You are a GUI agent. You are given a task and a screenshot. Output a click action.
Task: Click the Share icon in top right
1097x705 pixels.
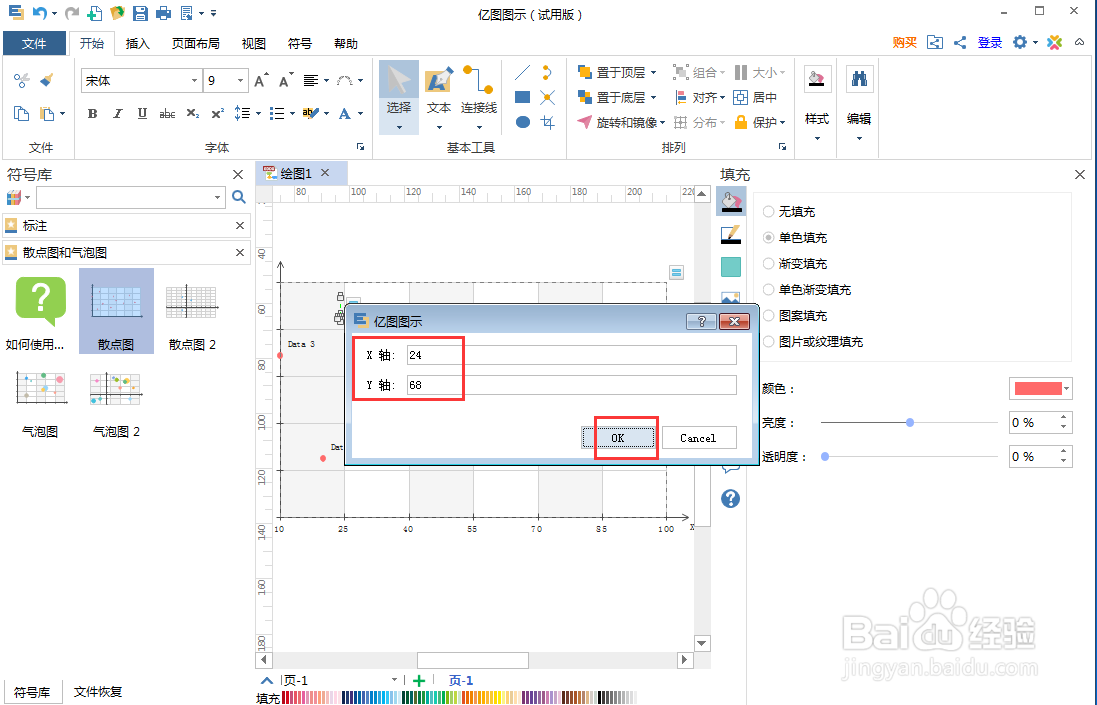(x=960, y=43)
